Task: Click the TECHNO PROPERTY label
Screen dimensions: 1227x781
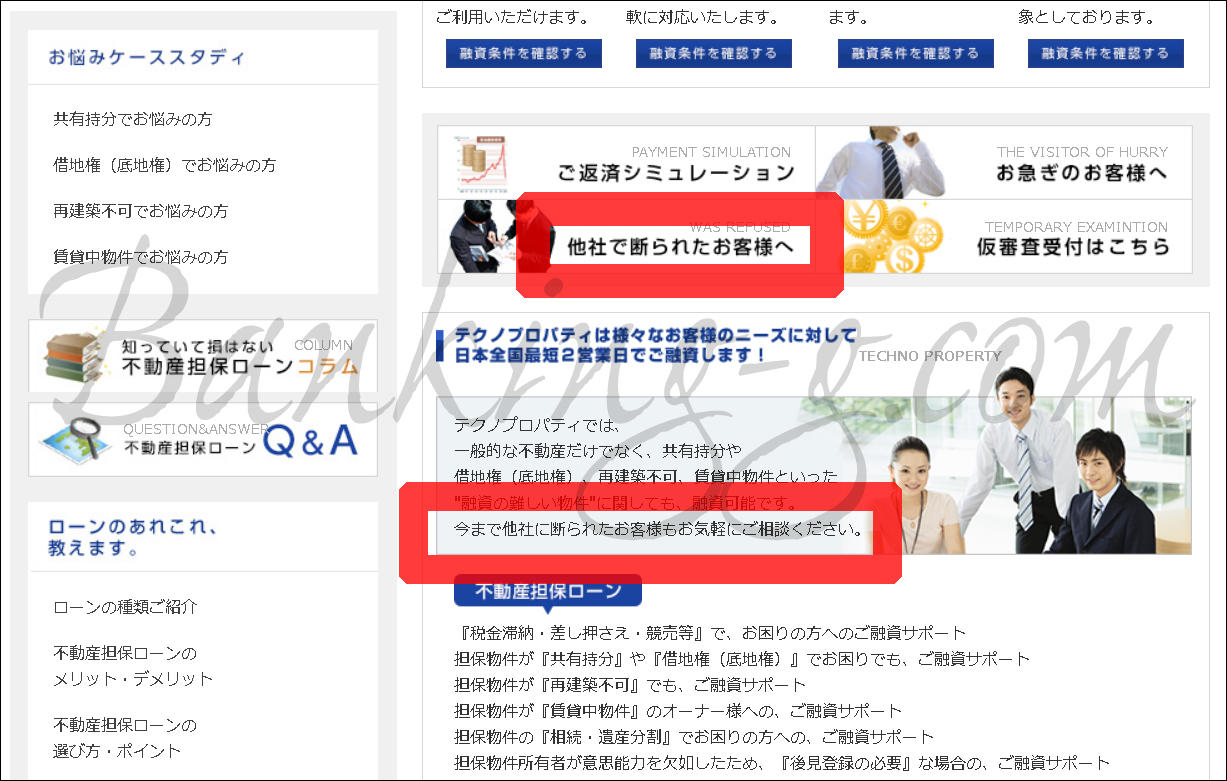Action: (930, 356)
